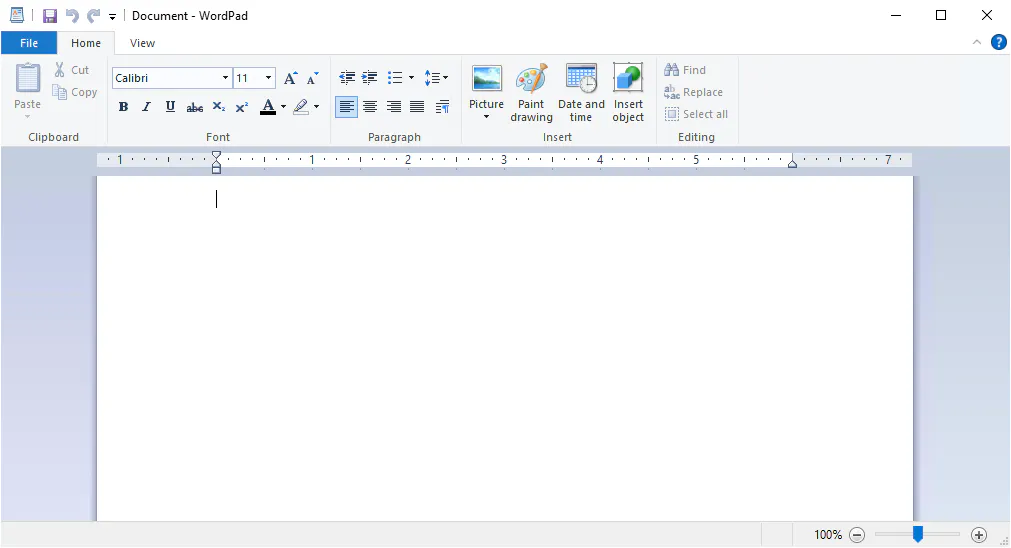Viewport: 1011px width, 548px height.
Task: Click the Save icon in quick access toolbar
Action: 50,15
